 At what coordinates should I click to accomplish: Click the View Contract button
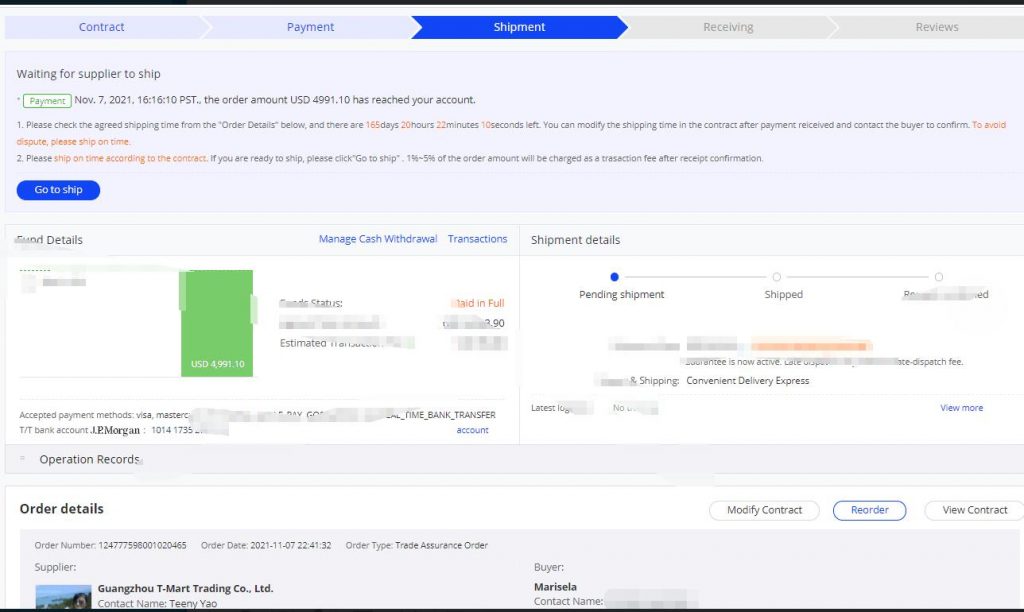pyautogui.click(x=974, y=510)
